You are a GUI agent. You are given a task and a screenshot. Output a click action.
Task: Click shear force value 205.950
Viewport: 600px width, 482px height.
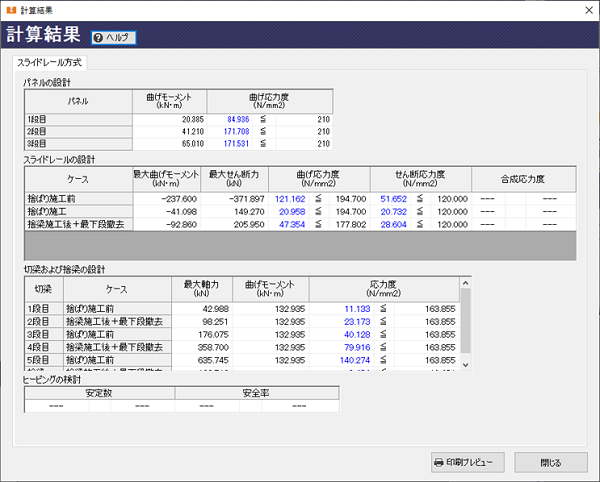pos(249,224)
